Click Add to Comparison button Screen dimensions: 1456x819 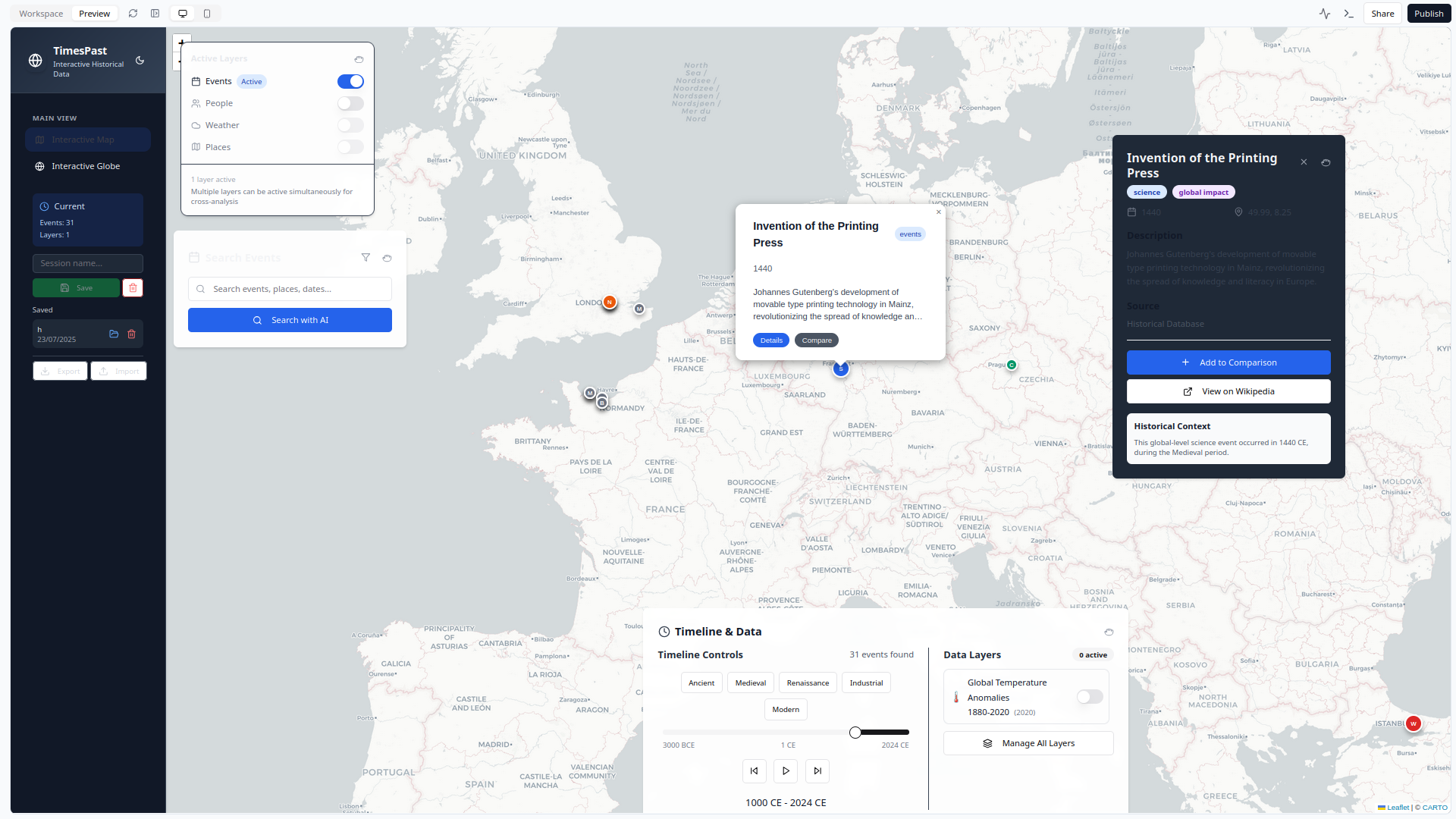coord(1228,363)
